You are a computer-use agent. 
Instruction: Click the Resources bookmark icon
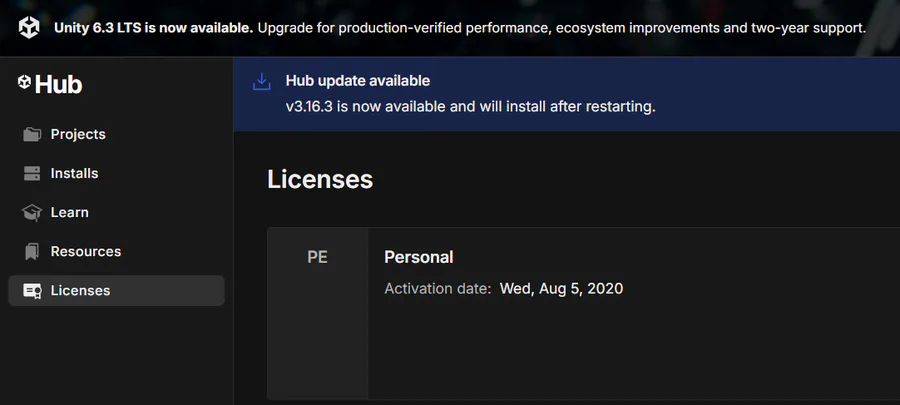32,251
